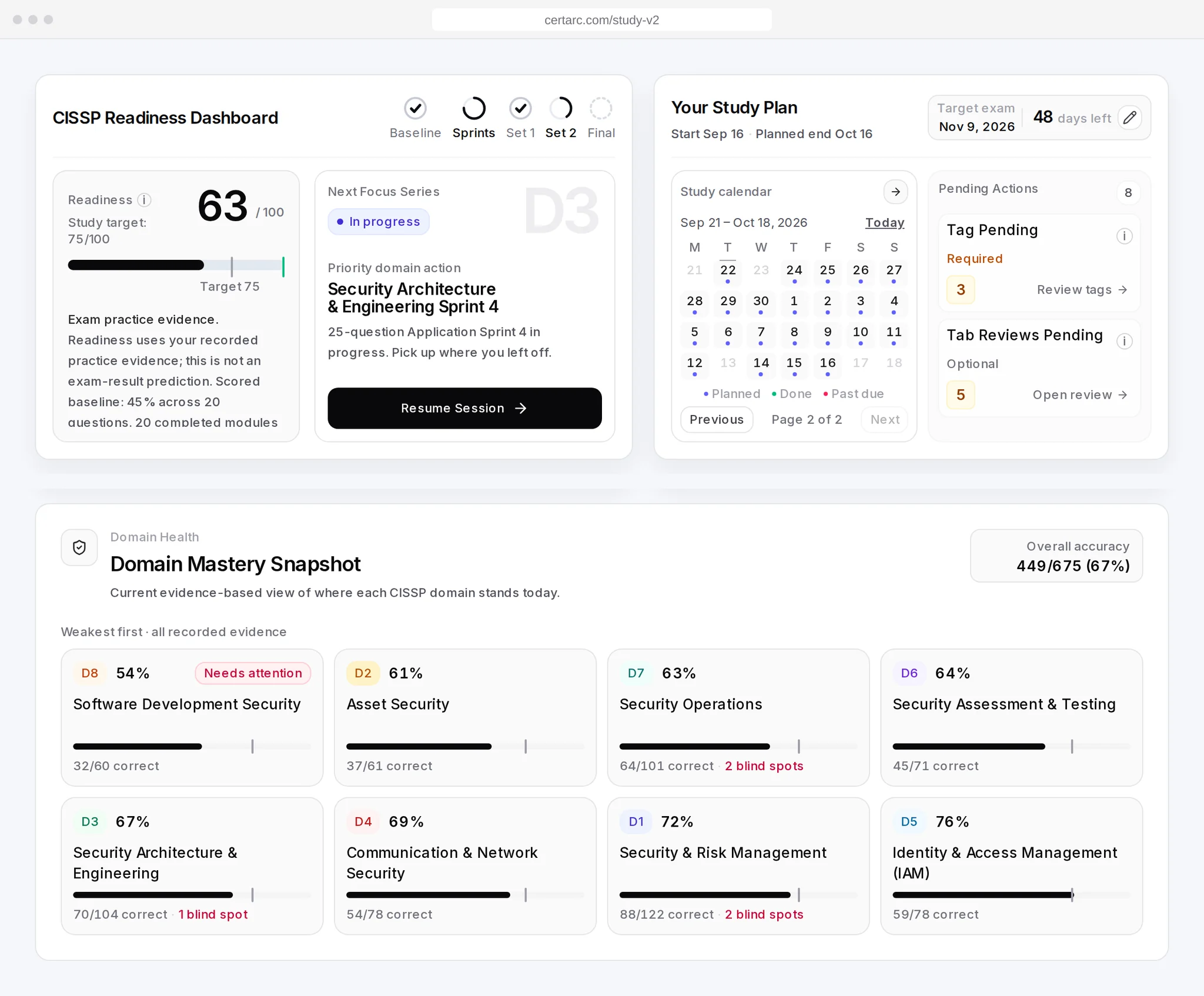
Task: Click the D7 domain badge
Action: point(636,673)
